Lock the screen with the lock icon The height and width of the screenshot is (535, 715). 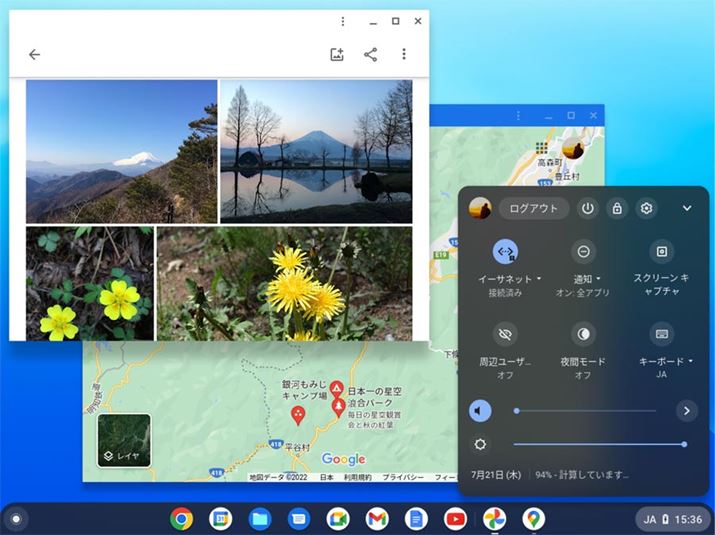(617, 208)
